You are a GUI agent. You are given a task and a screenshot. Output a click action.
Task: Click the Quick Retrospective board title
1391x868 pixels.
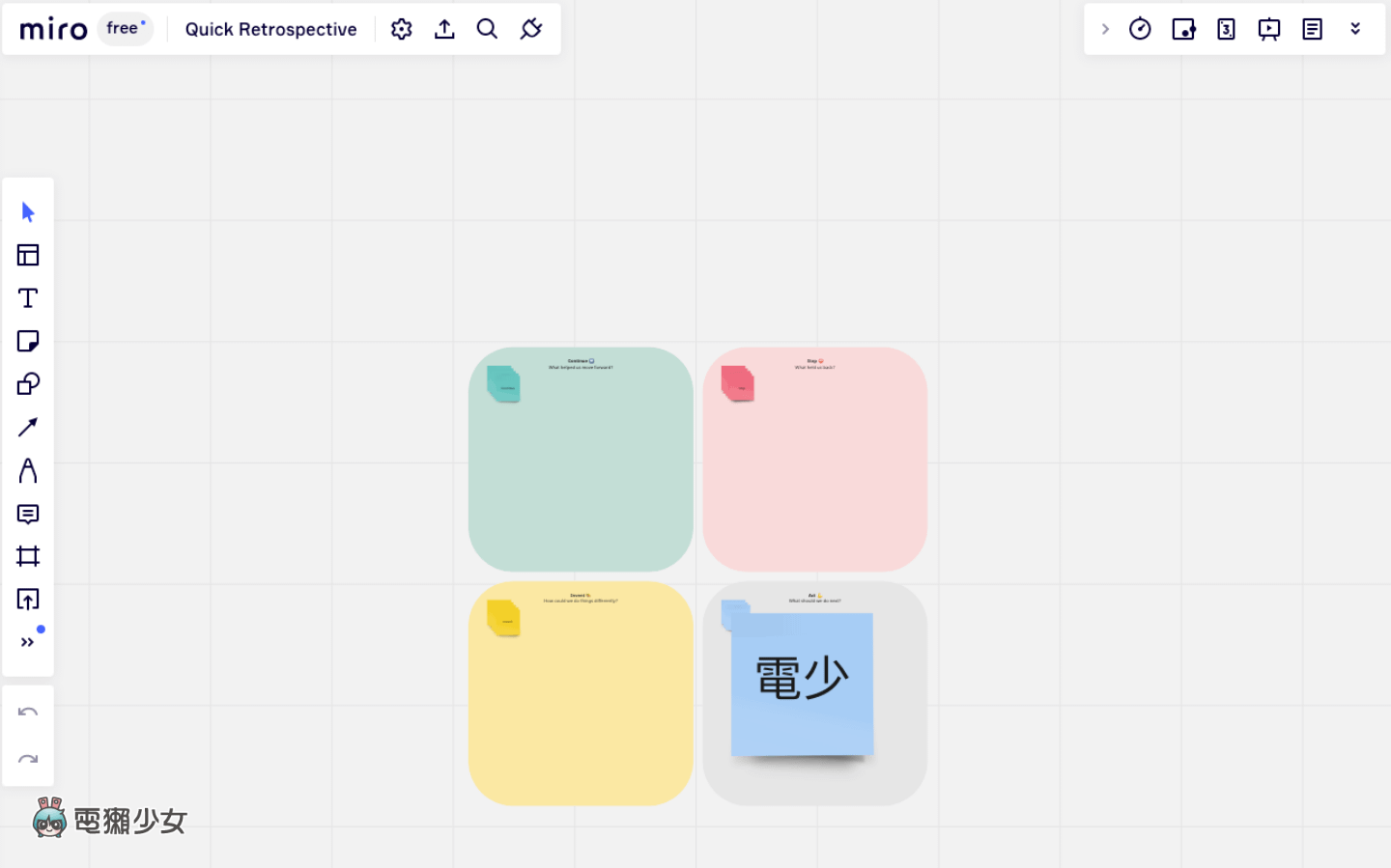coord(270,29)
